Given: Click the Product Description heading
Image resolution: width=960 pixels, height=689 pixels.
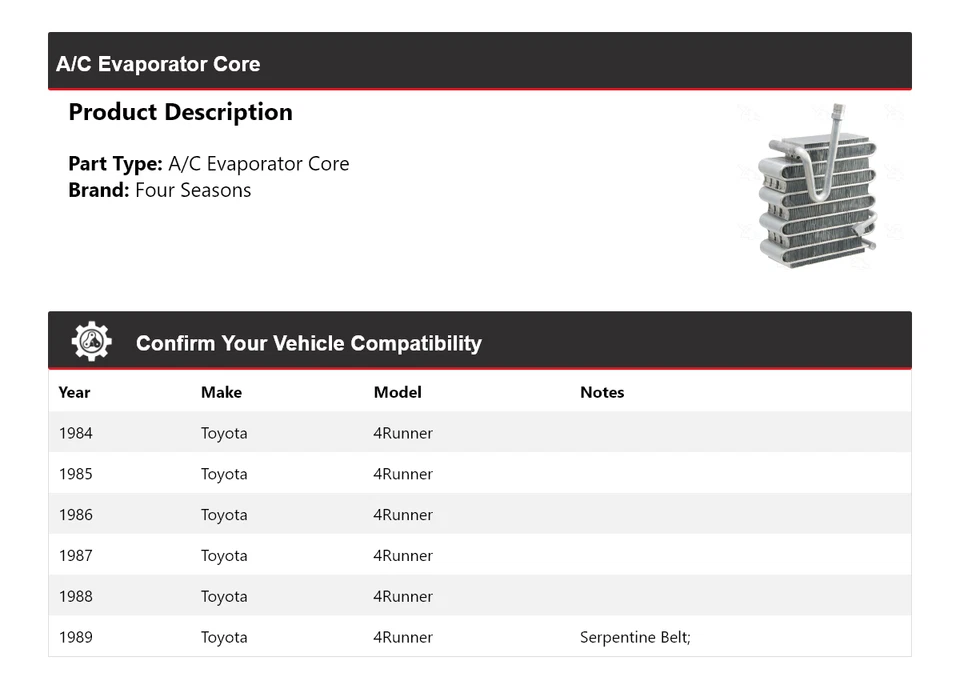Looking at the screenshot, I should click(180, 112).
